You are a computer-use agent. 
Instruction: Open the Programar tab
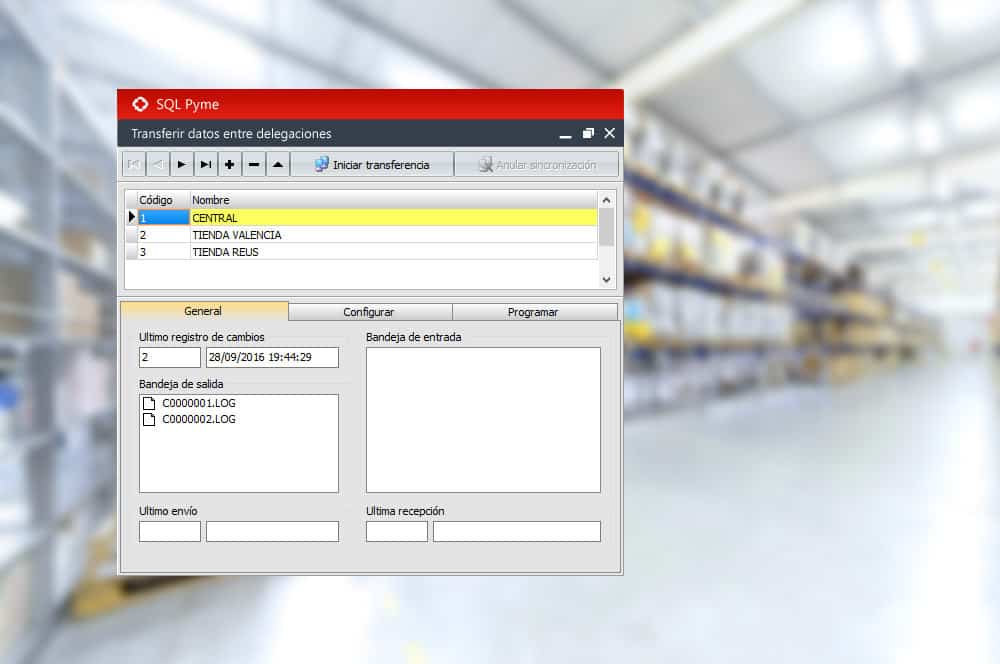pos(533,312)
